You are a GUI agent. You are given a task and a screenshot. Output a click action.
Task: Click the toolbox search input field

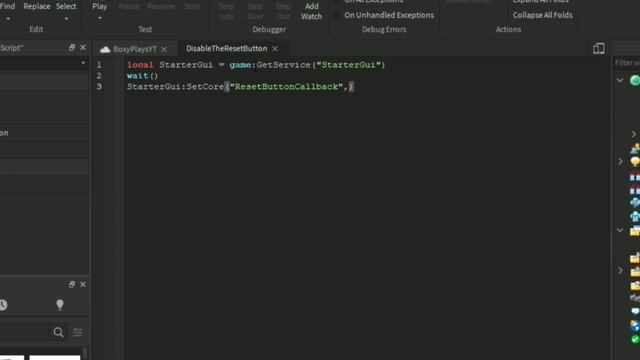coord(24,332)
